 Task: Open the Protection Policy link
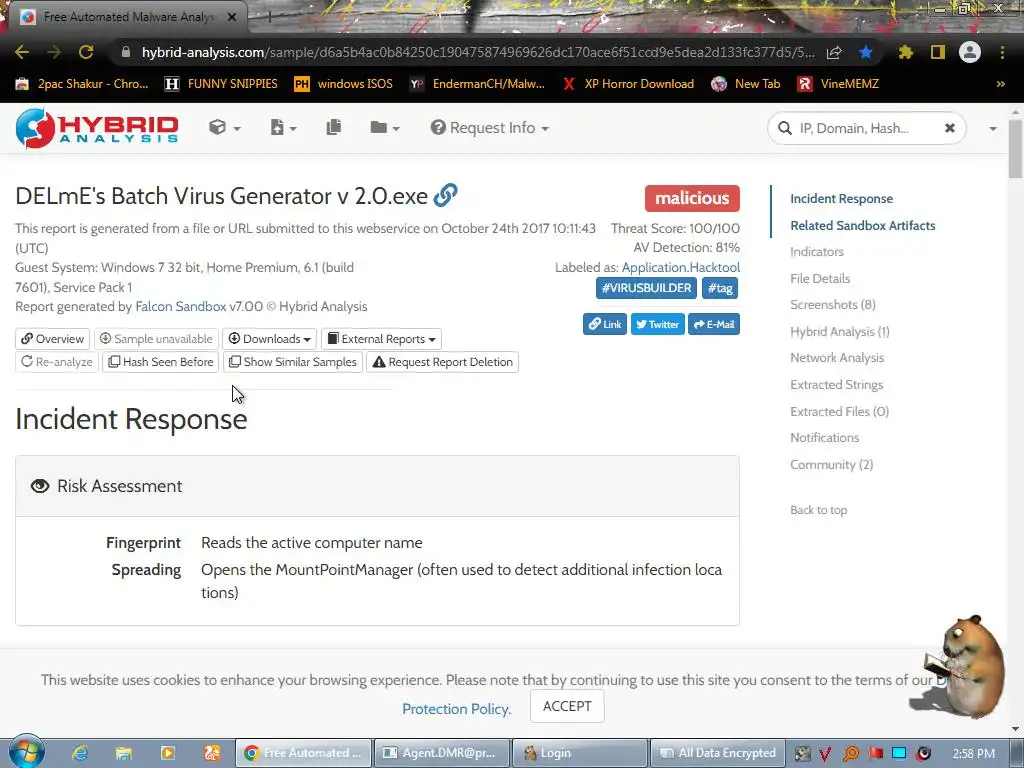tap(456, 709)
